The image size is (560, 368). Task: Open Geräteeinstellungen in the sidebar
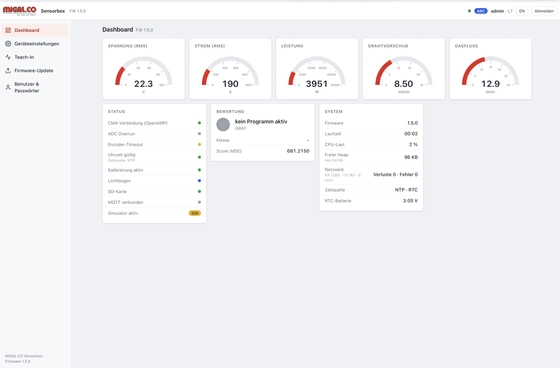coord(35,44)
